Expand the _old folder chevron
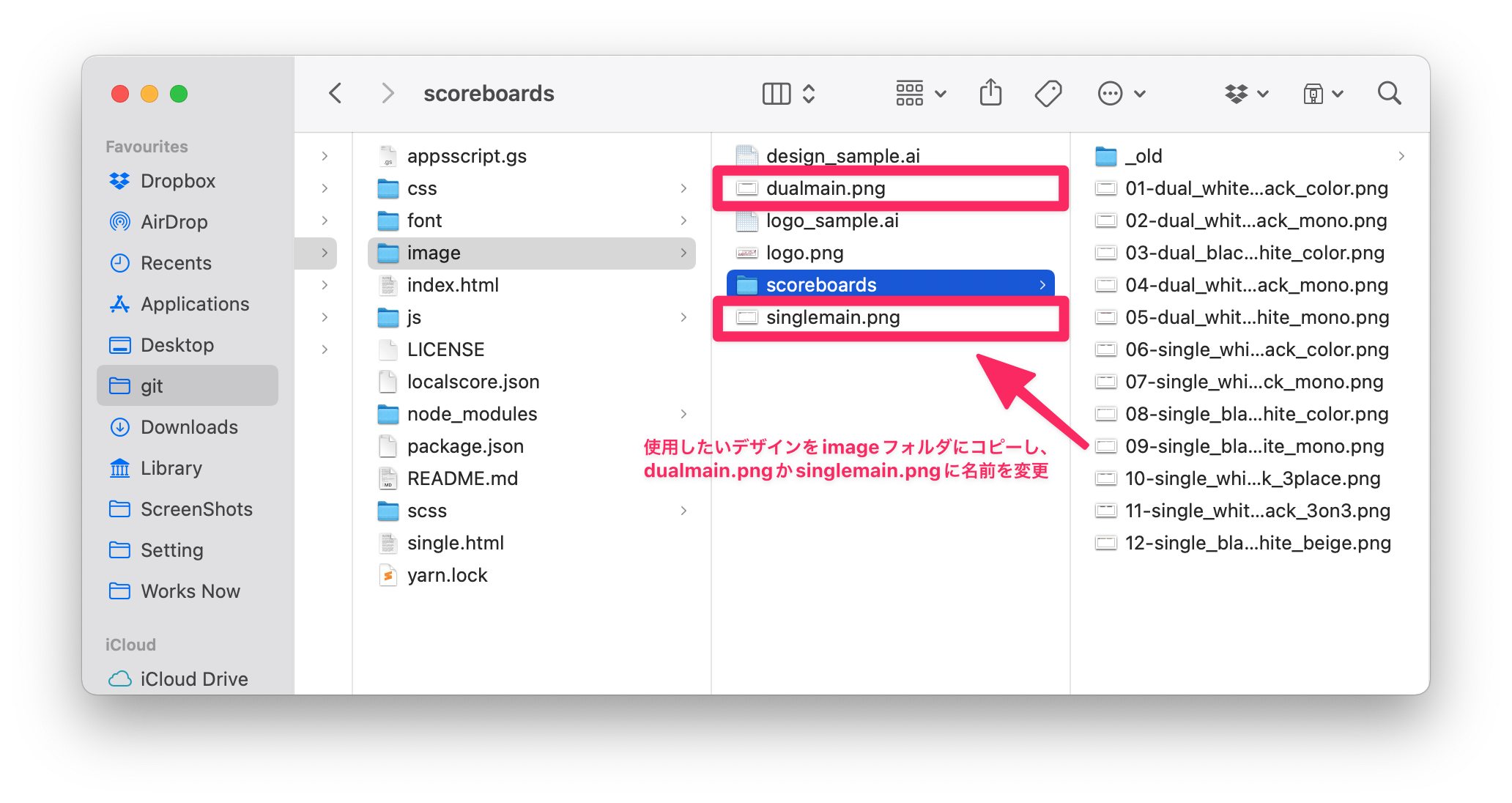The width and height of the screenshot is (1512, 803). coord(1401,156)
